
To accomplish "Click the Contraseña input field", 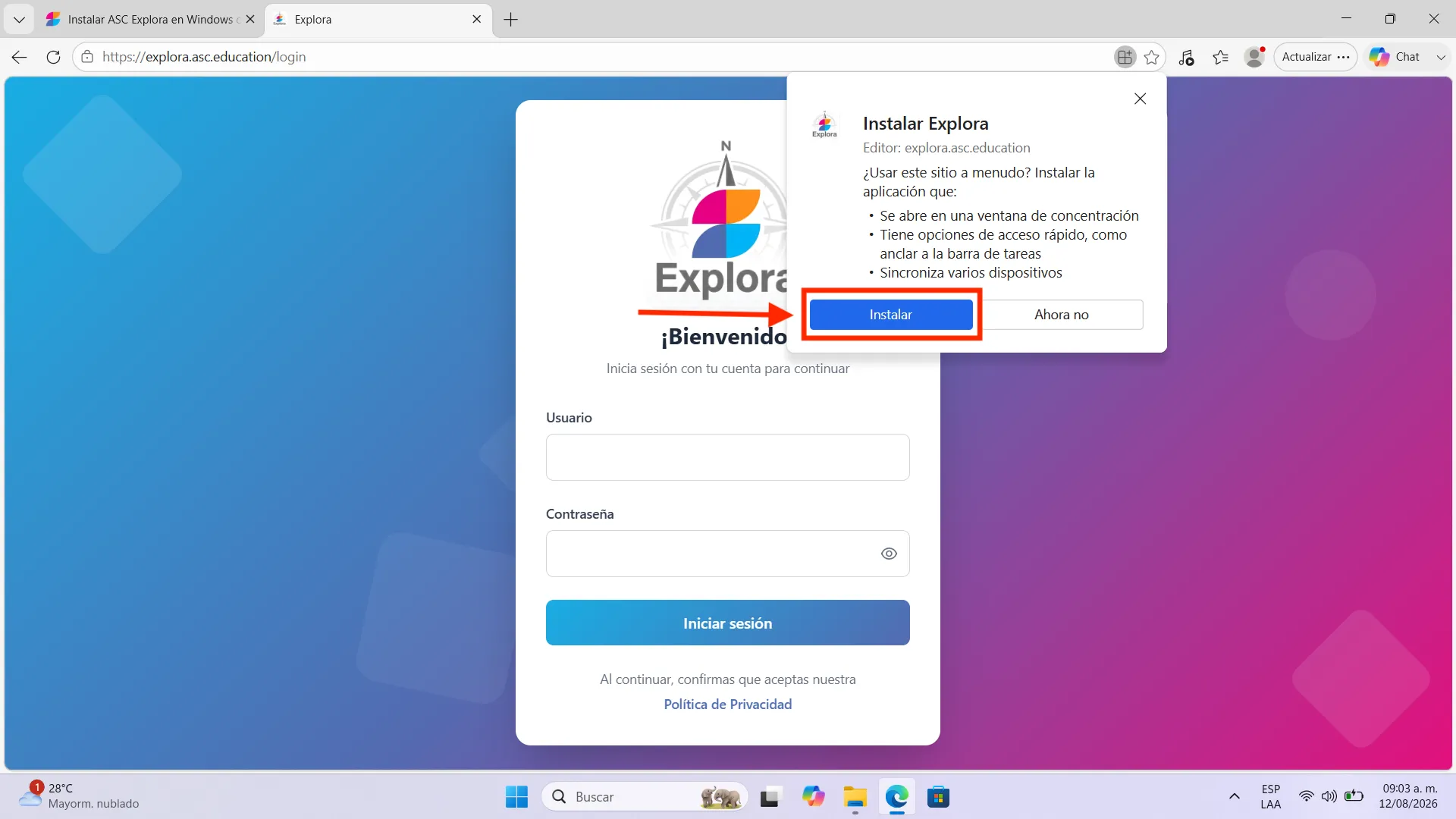I will (x=728, y=554).
